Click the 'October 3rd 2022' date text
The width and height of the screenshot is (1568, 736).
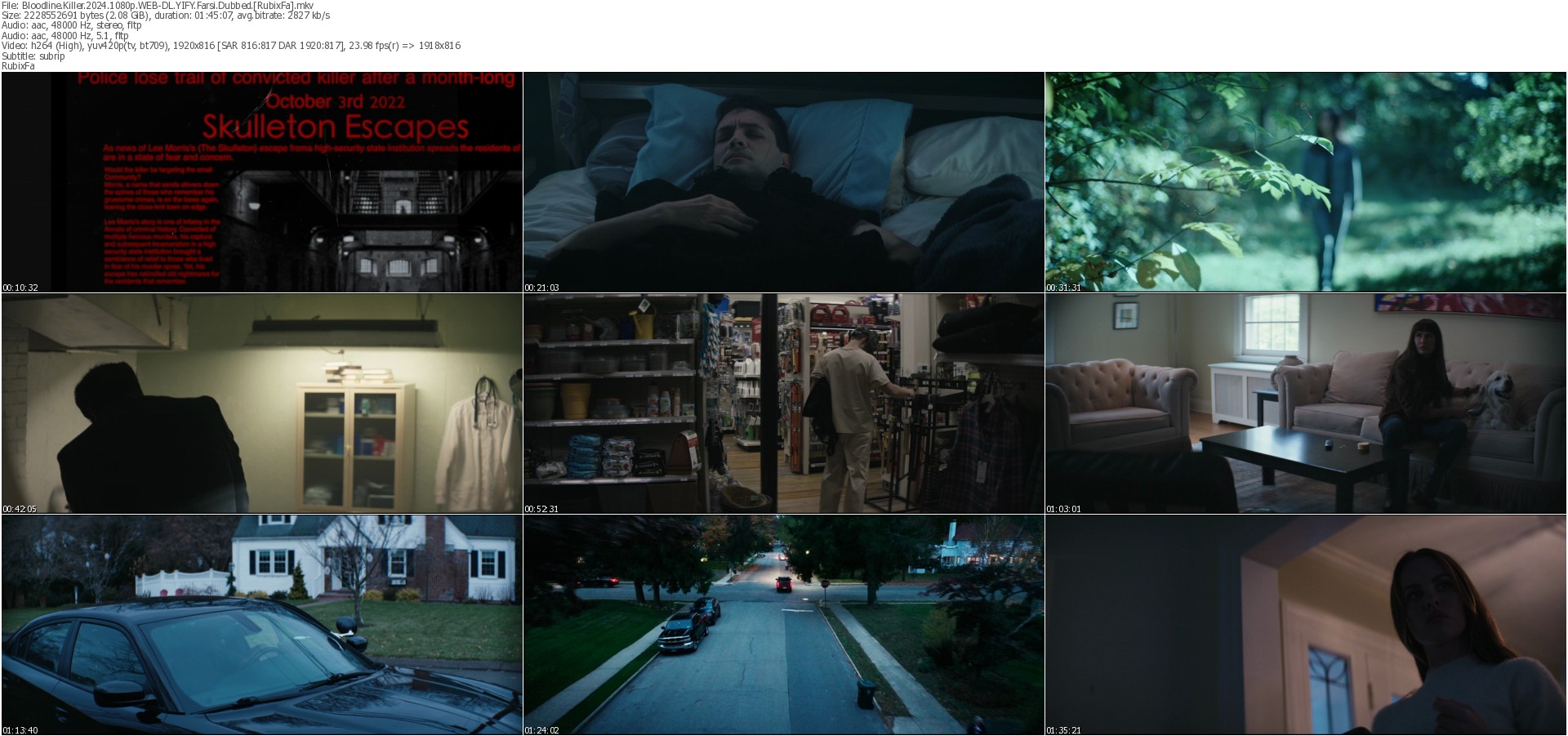click(335, 101)
